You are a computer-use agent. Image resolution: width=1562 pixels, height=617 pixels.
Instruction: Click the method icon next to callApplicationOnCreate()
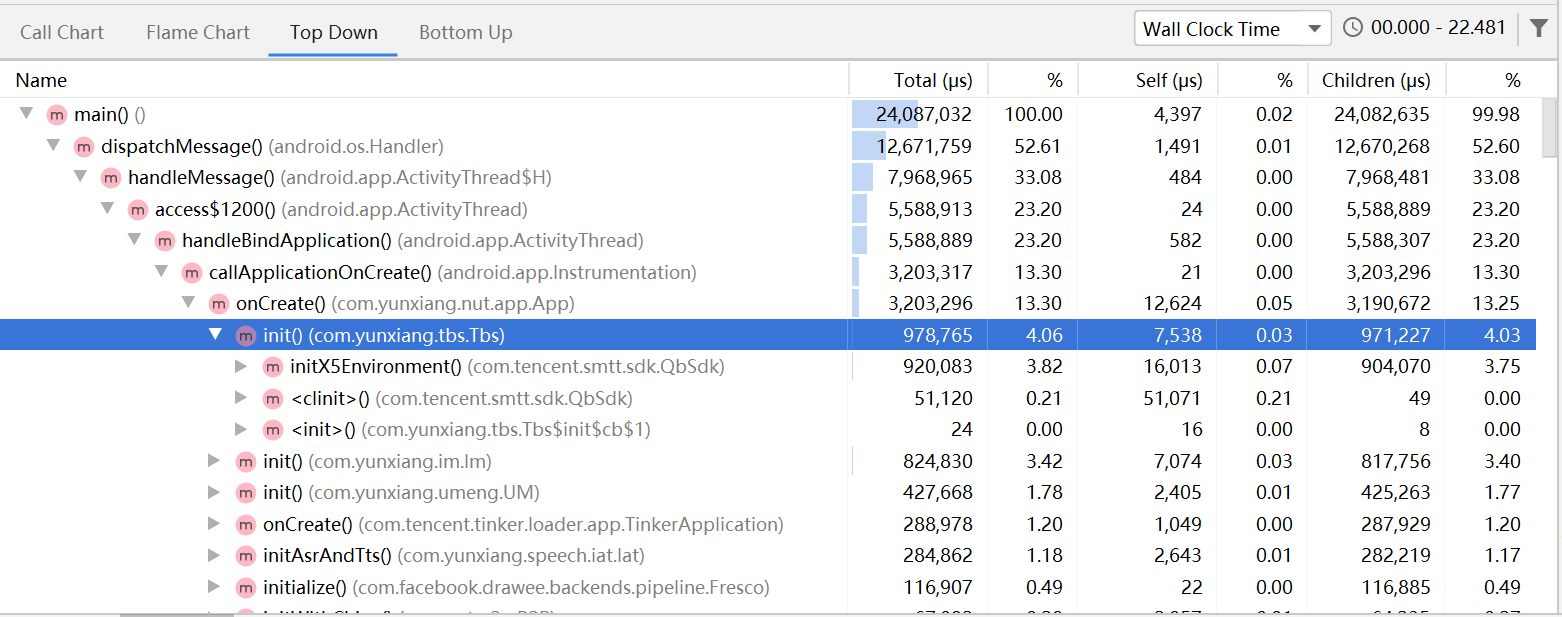tap(192, 273)
